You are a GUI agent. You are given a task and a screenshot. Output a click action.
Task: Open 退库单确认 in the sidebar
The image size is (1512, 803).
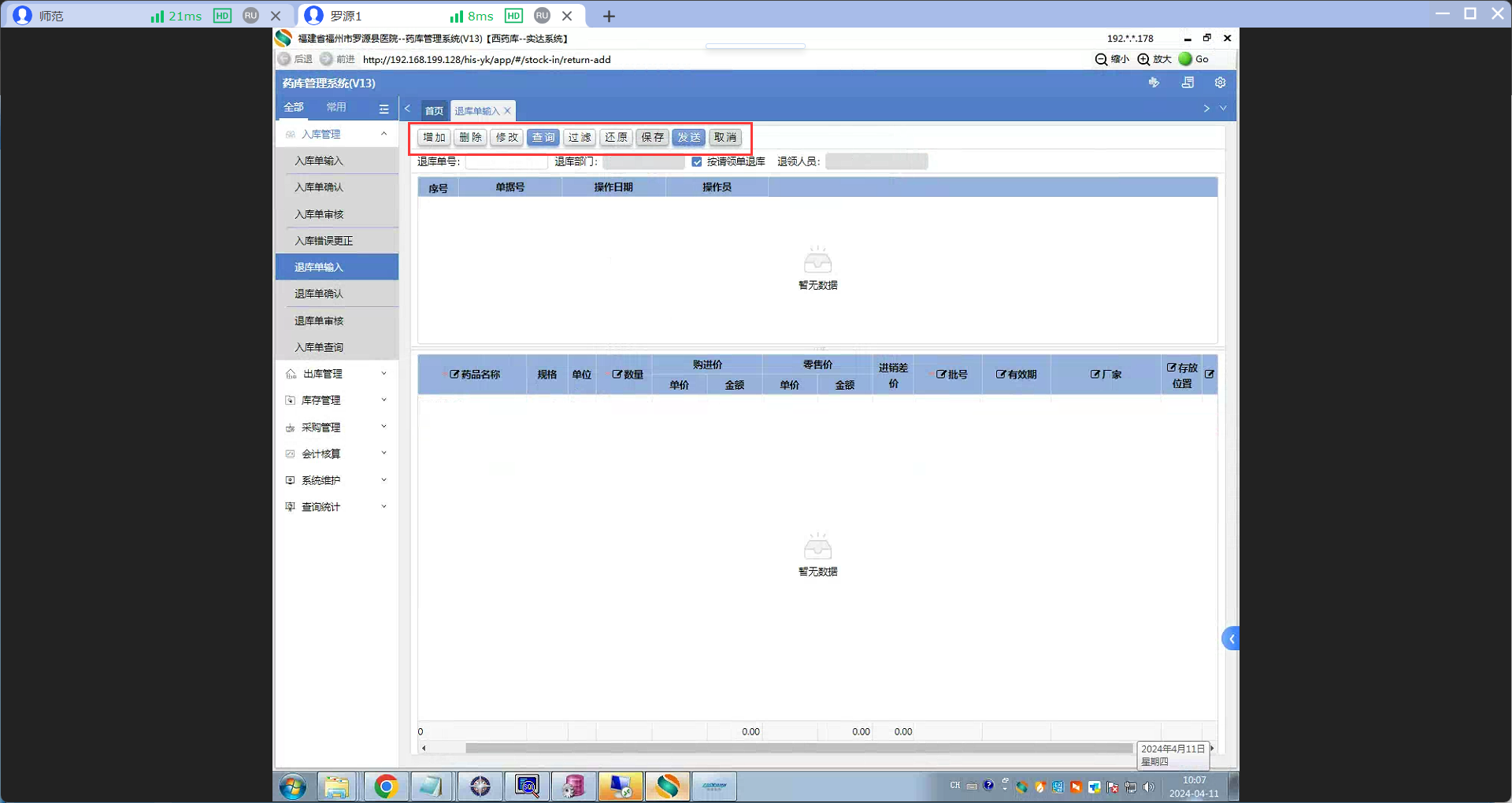337,294
